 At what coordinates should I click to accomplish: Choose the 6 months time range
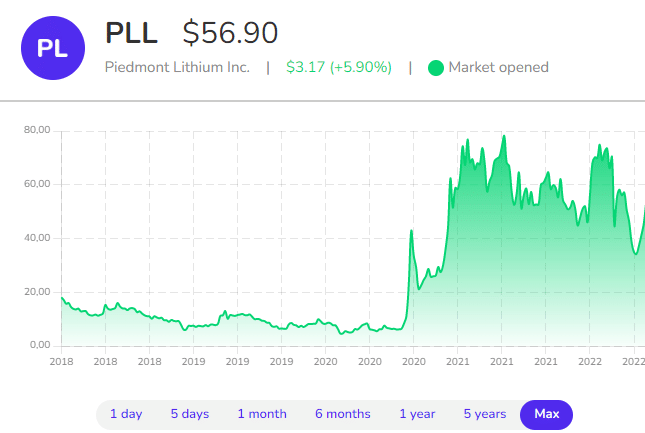click(342, 414)
